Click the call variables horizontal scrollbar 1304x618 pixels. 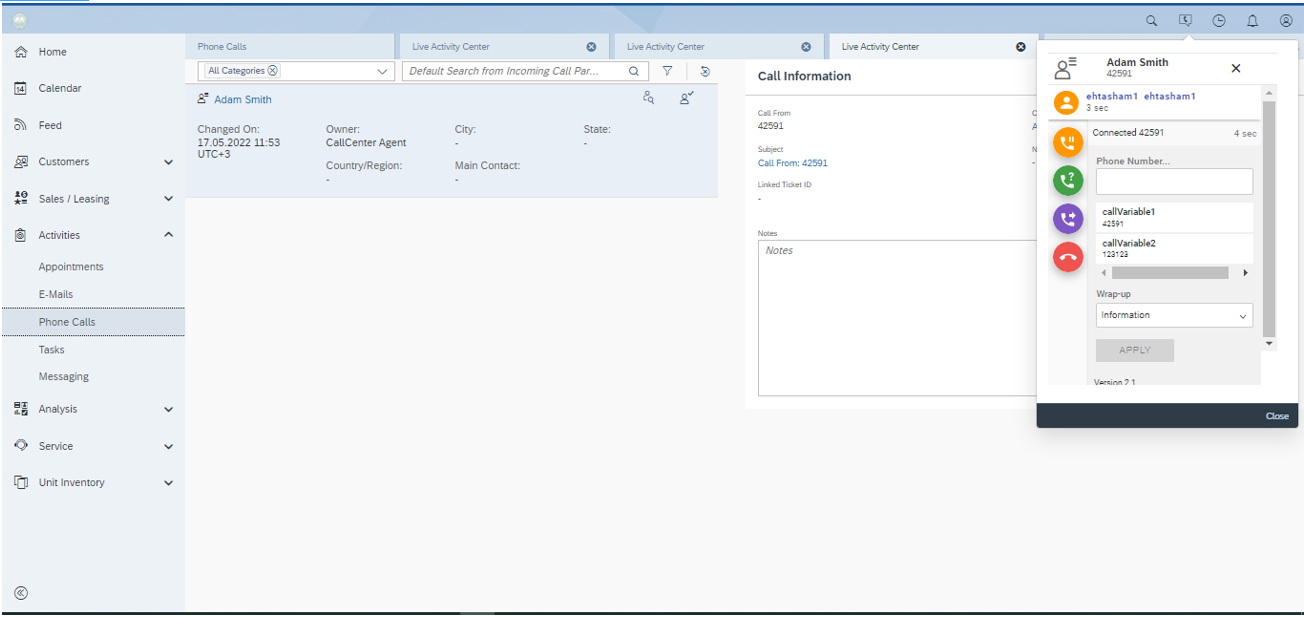point(1170,272)
